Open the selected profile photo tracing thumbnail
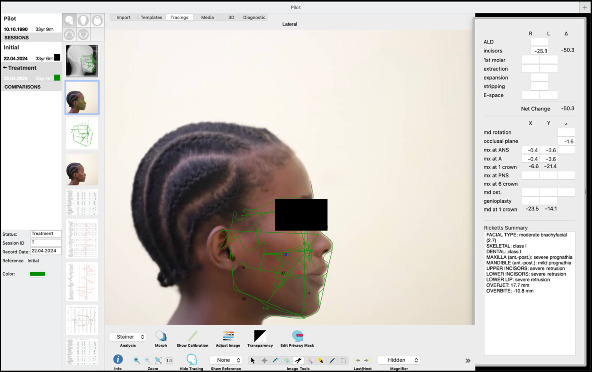This screenshot has height=372, width=592. tap(82, 97)
